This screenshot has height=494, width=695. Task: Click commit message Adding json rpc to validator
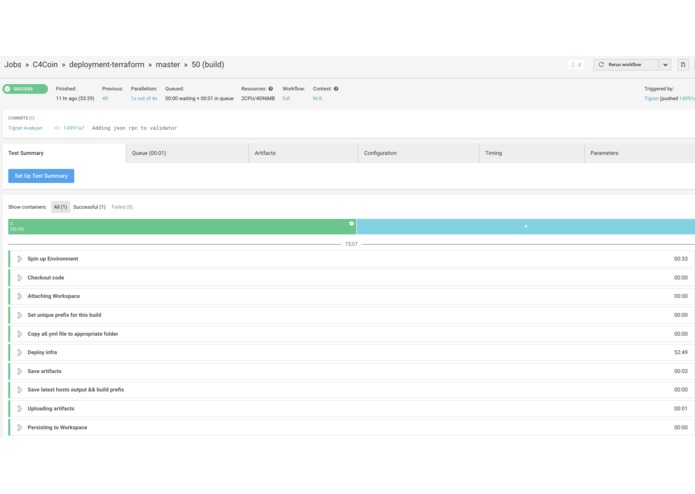[x=134, y=128]
